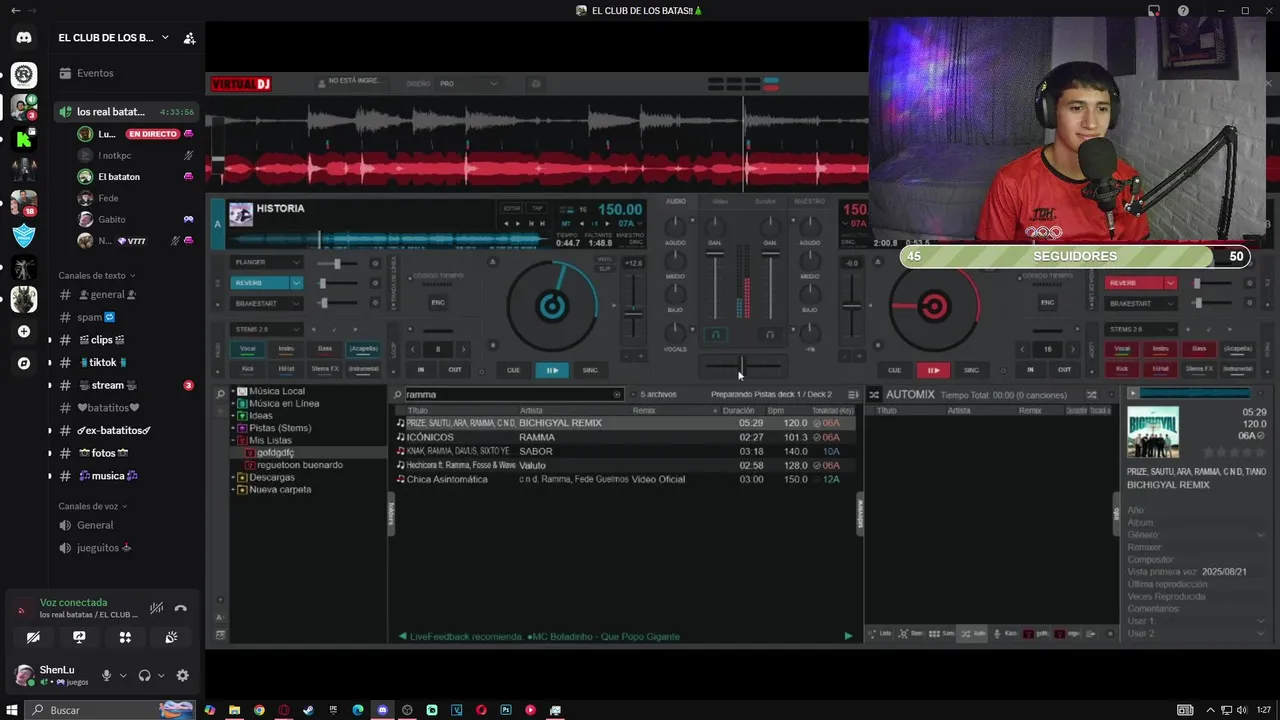Click the CUE button on deck A
Screen dimensions: 1280x720
tap(513, 370)
